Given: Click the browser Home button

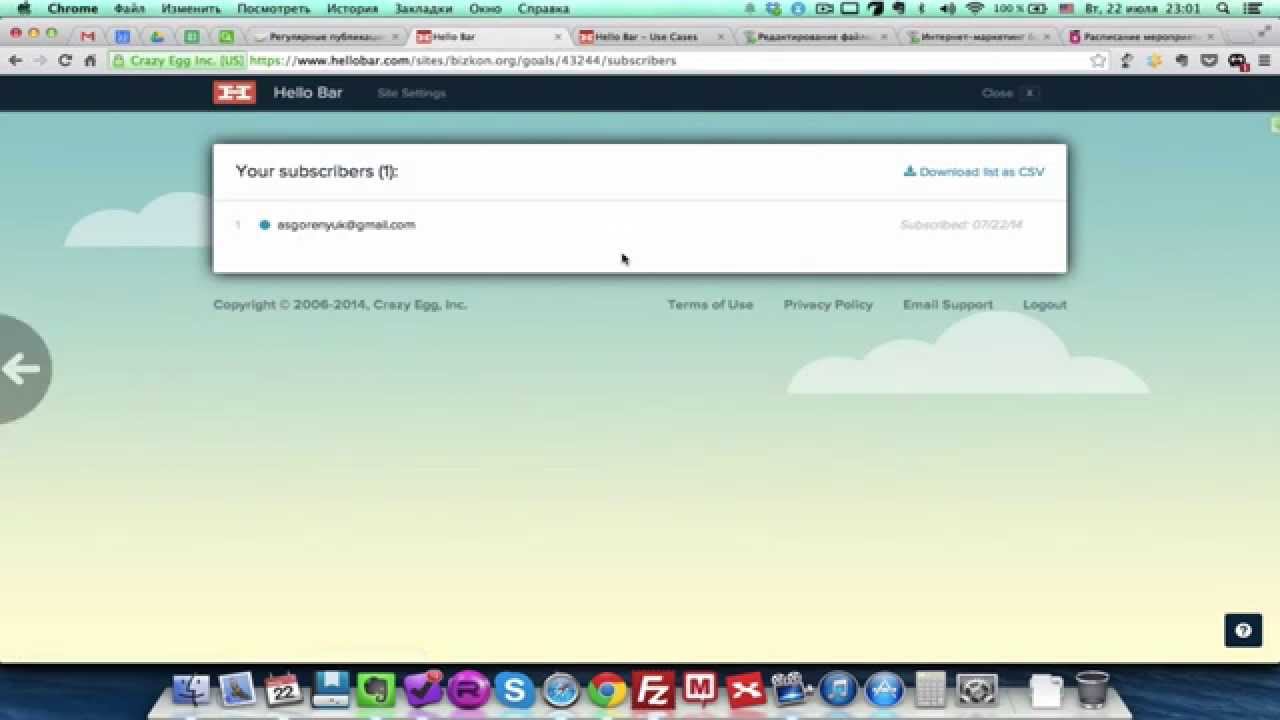Looking at the screenshot, I should [x=90, y=61].
